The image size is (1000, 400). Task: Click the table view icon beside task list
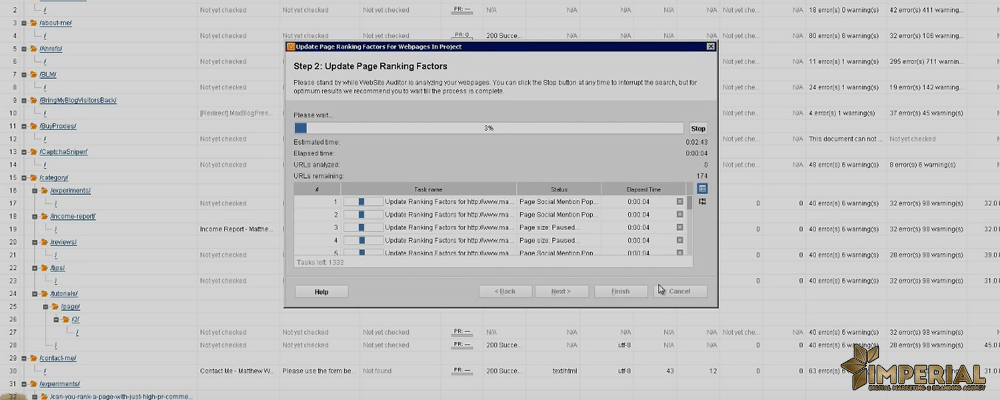tap(702, 188)
